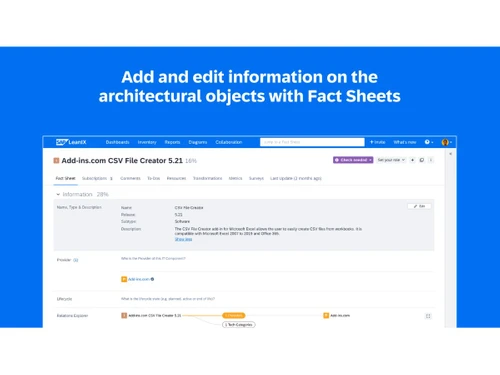This screenshot has width=500, height=375.
Task: Open the Dashboards menu
Action: point(117,142)
